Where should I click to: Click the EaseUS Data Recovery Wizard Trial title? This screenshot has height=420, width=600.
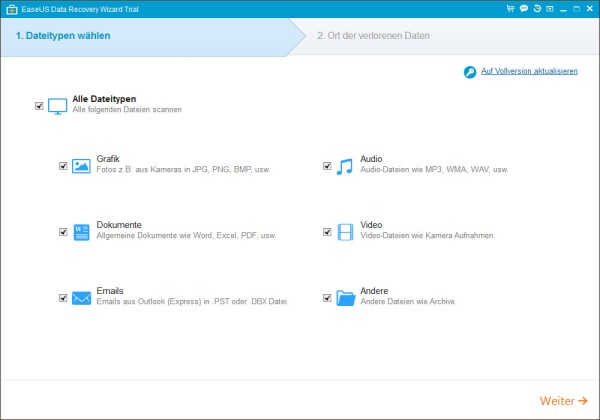click(x=80, y=9)
